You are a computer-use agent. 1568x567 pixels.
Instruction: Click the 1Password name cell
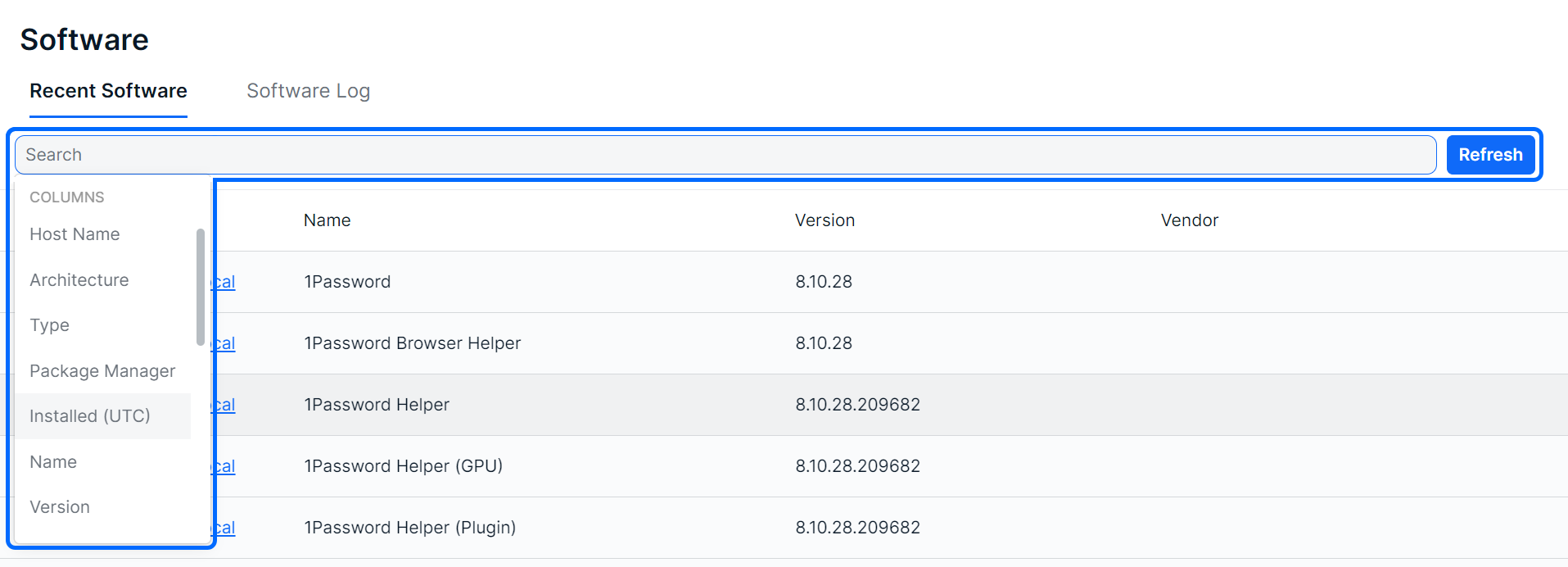click(347, 282)
